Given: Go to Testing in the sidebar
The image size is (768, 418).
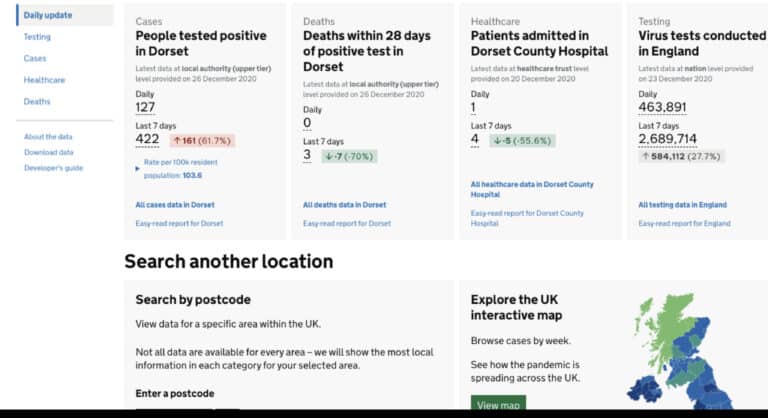Looking at the screenshot, I should tap(37, 37).
